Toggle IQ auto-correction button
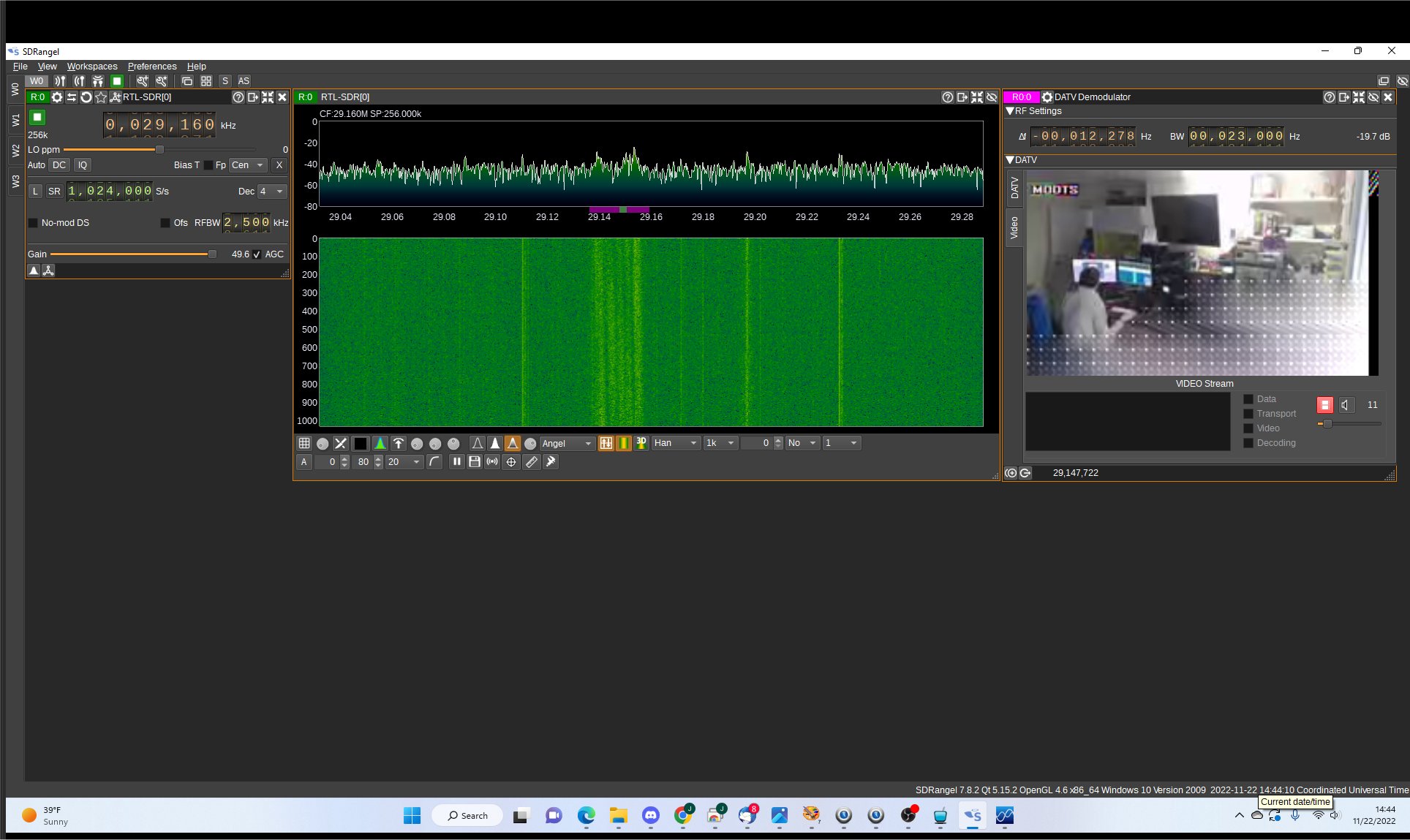This screenshot has width=1410, height=840. [x=83, y=165]
